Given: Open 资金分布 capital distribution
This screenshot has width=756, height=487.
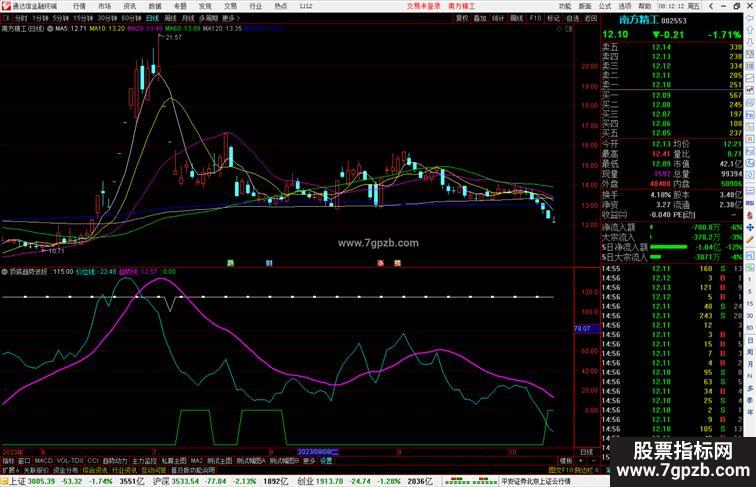Looking at the screenshot, I should tap(65, 470).
